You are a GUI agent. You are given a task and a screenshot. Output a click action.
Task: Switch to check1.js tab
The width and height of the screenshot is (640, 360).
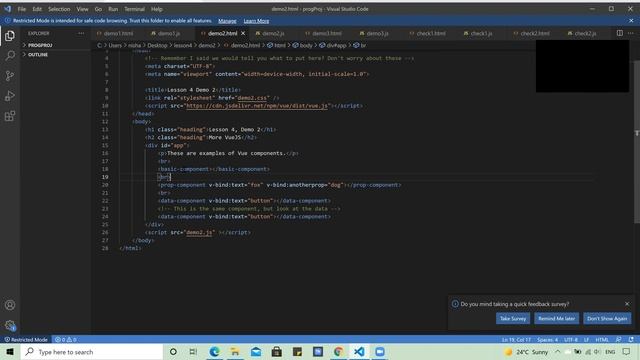pyautogui.click(x=480, y=33)
